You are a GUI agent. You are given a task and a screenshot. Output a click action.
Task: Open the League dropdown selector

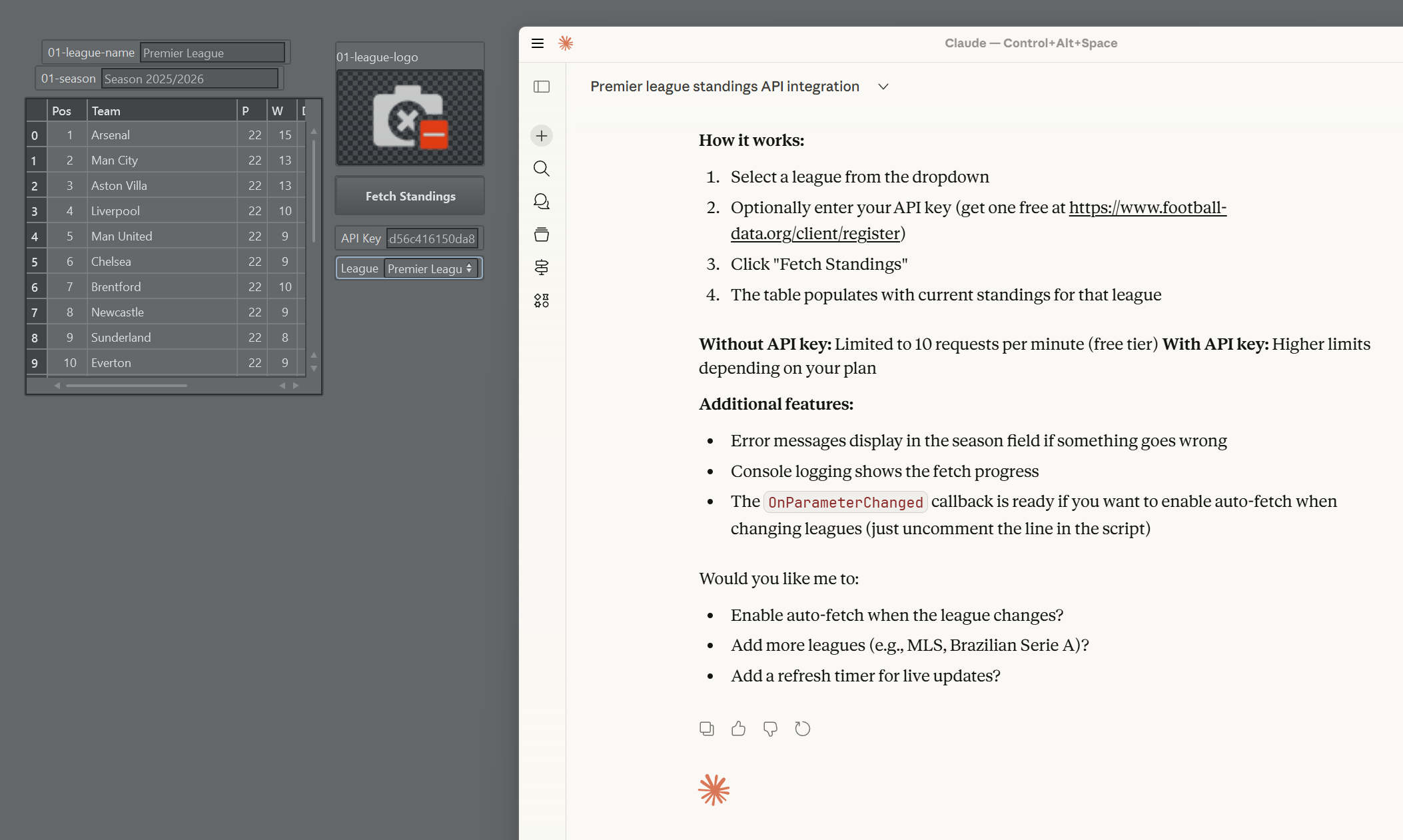(430, 268)
